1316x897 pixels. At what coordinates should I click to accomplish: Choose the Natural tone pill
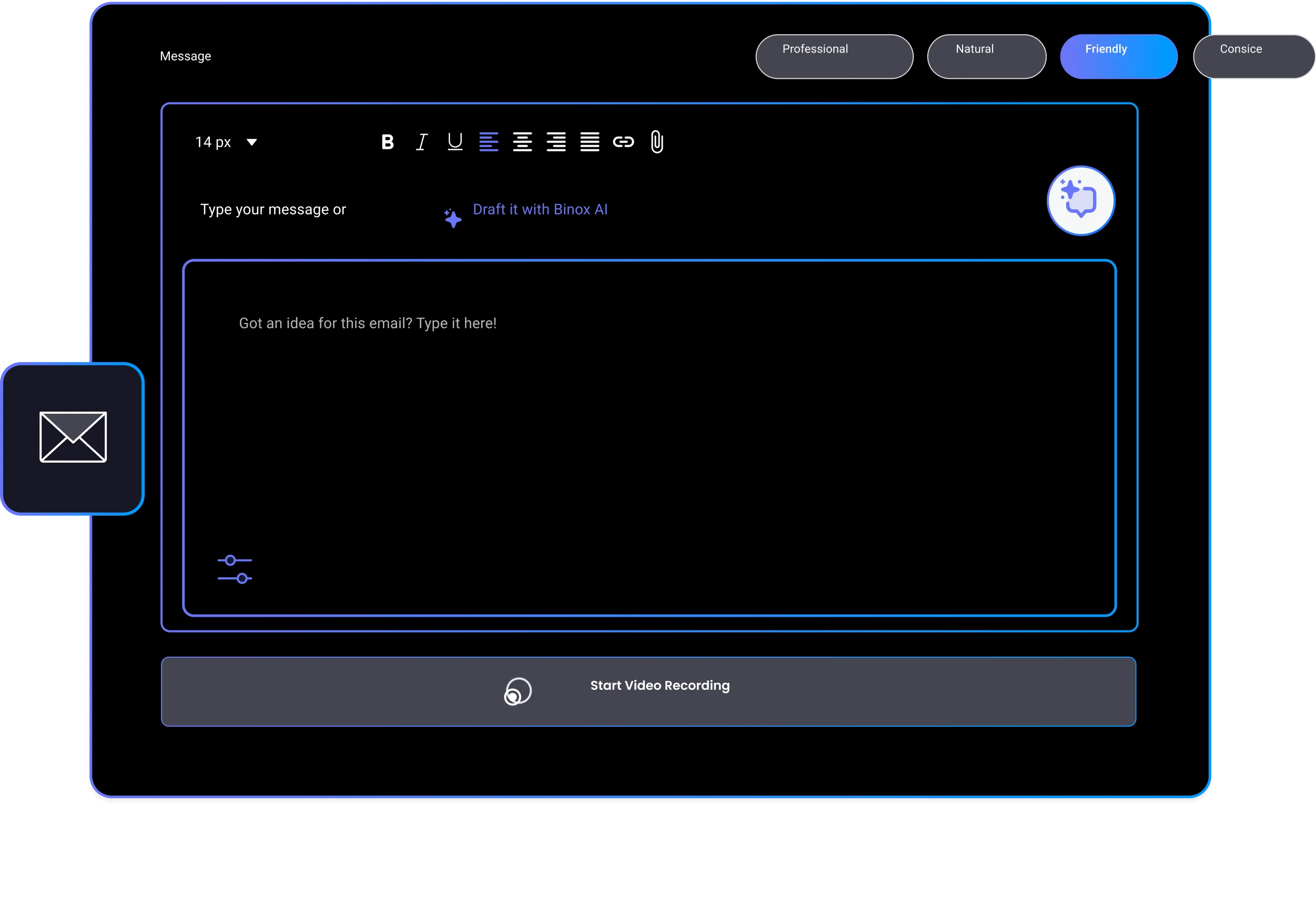point(986,57)
